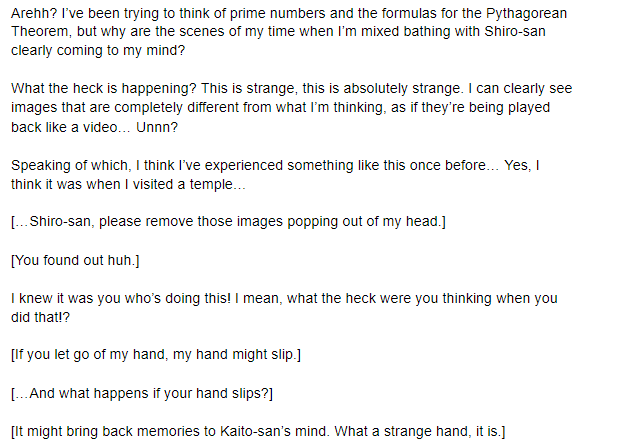Click the words "prime numbers"

point(277,13)
